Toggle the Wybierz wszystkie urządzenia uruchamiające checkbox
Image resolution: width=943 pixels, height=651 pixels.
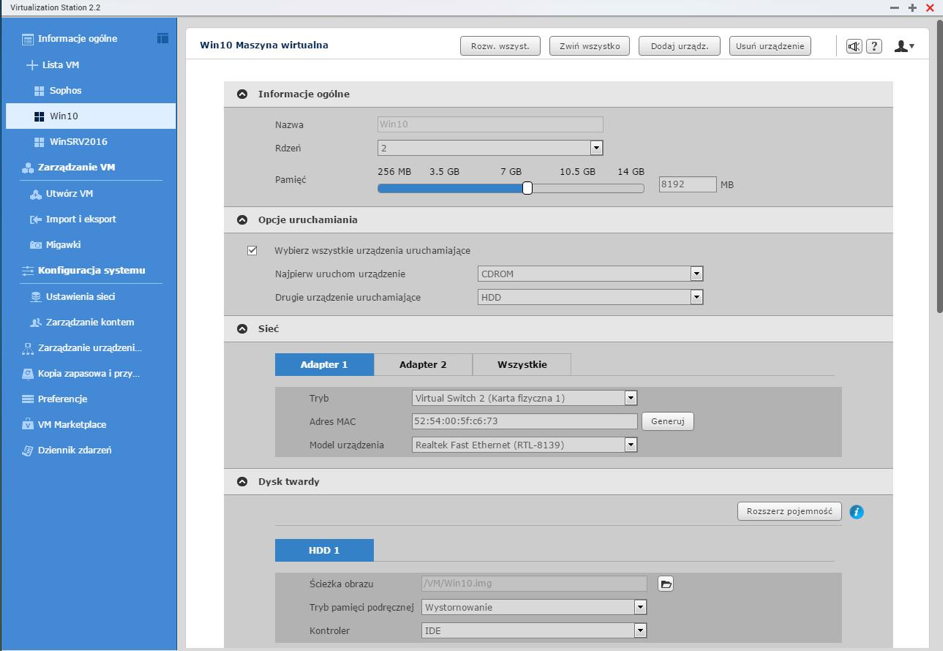[252, 250]
